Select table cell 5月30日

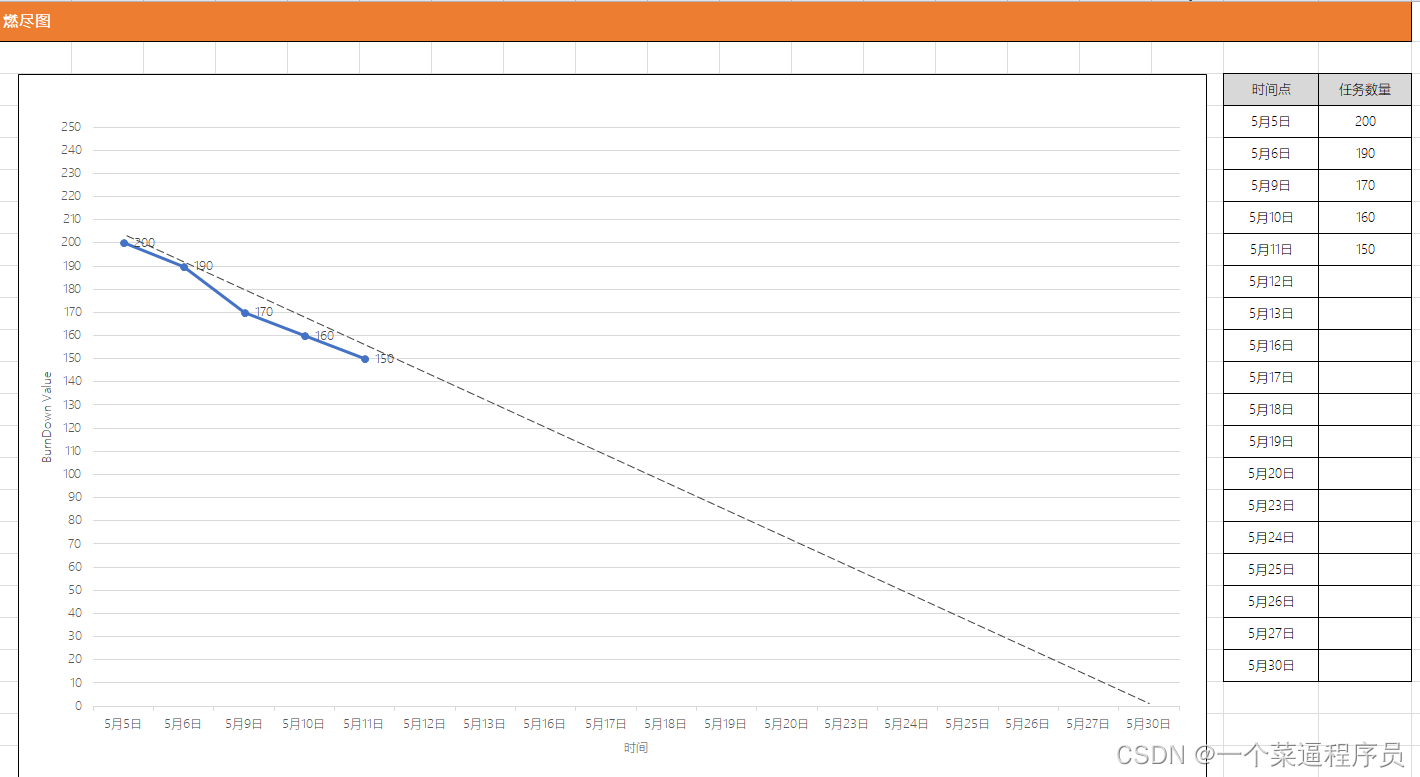(1271, 665)
